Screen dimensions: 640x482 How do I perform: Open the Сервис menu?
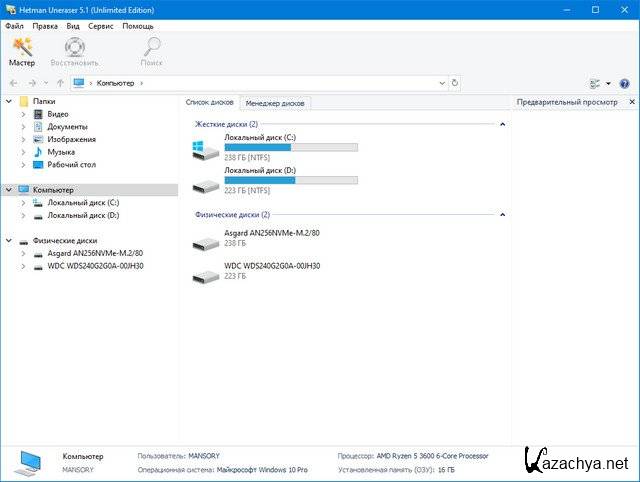[100, 25]
